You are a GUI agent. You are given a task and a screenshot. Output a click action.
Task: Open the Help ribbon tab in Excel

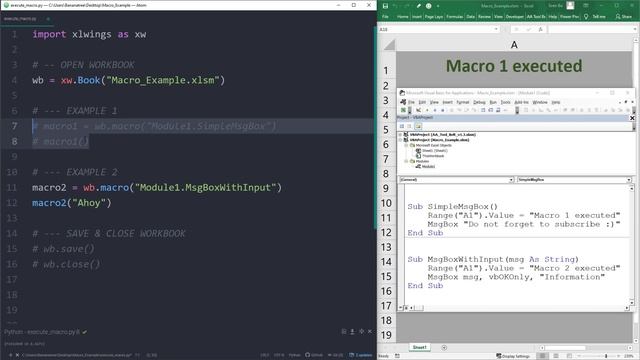(553, 17)
